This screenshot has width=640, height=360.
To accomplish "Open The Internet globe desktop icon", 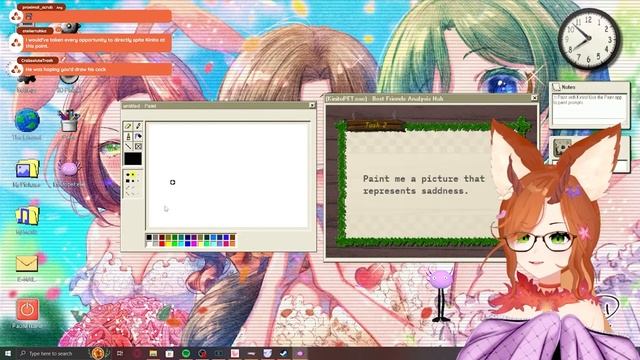I will pos(27,121).
